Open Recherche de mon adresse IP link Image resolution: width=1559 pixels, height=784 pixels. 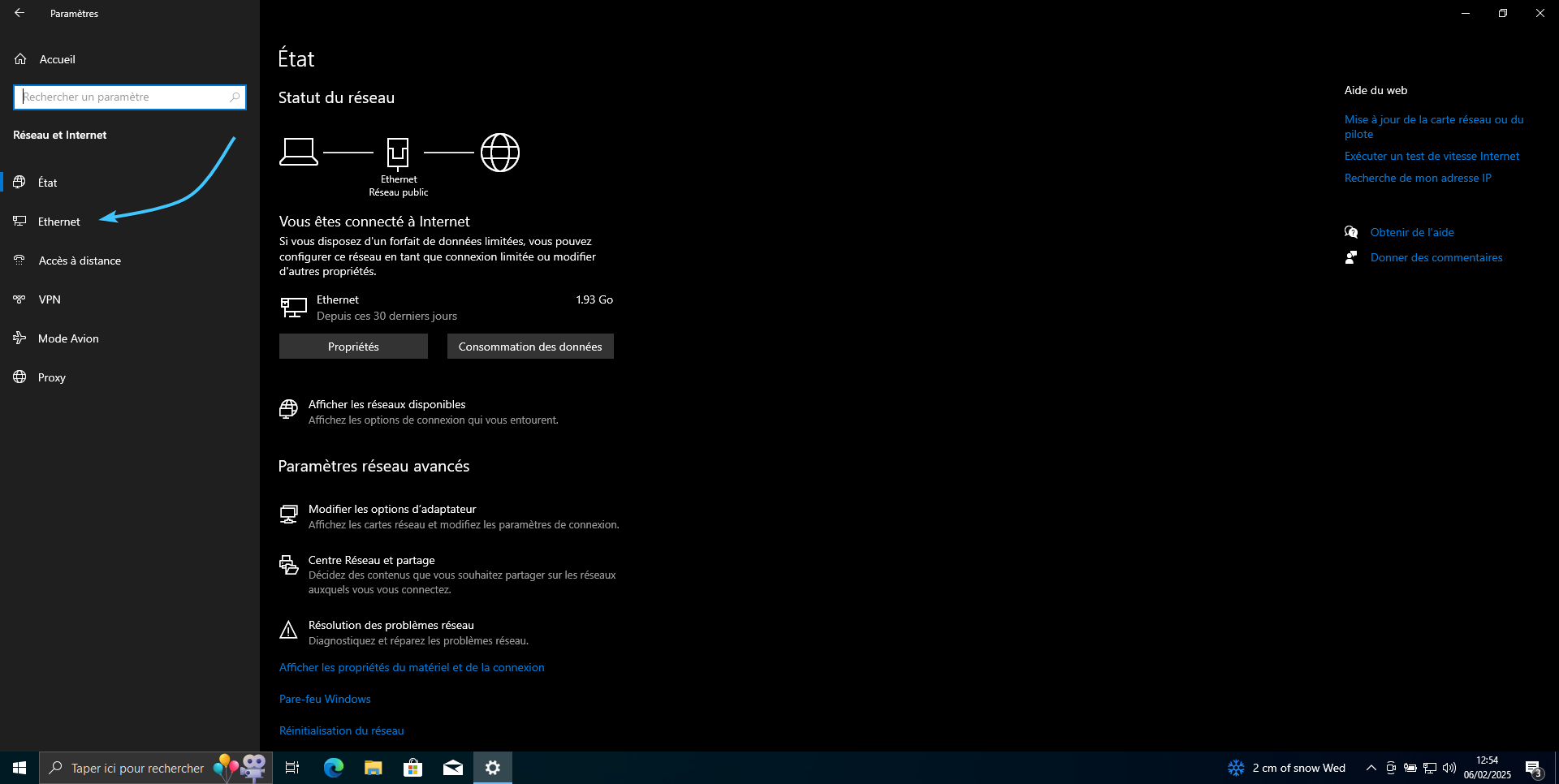pos(1418,178)
